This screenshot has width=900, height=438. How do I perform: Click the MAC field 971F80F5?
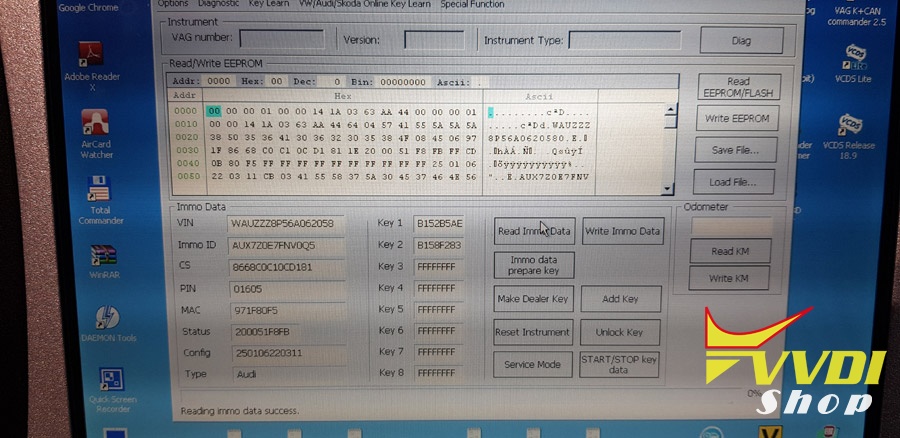[x=288, y=310]
